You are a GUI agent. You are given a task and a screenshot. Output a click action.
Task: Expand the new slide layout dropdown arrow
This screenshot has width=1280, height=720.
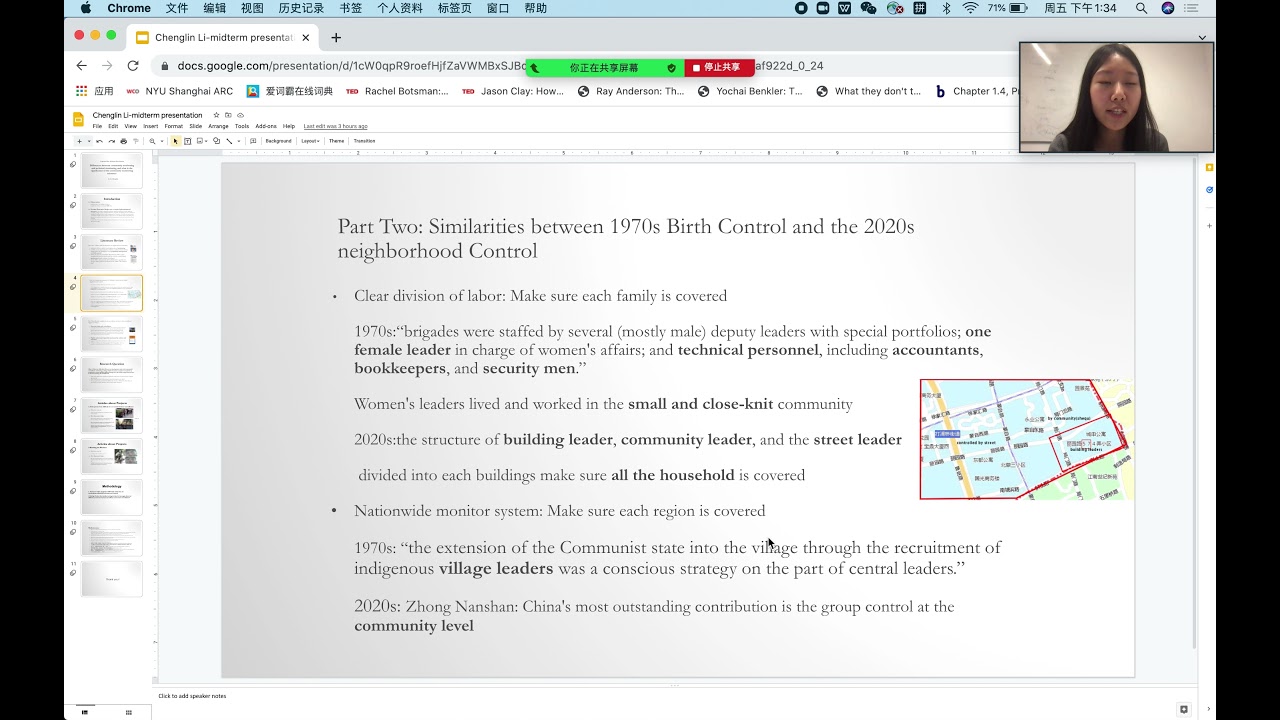[x=88, y=141]
